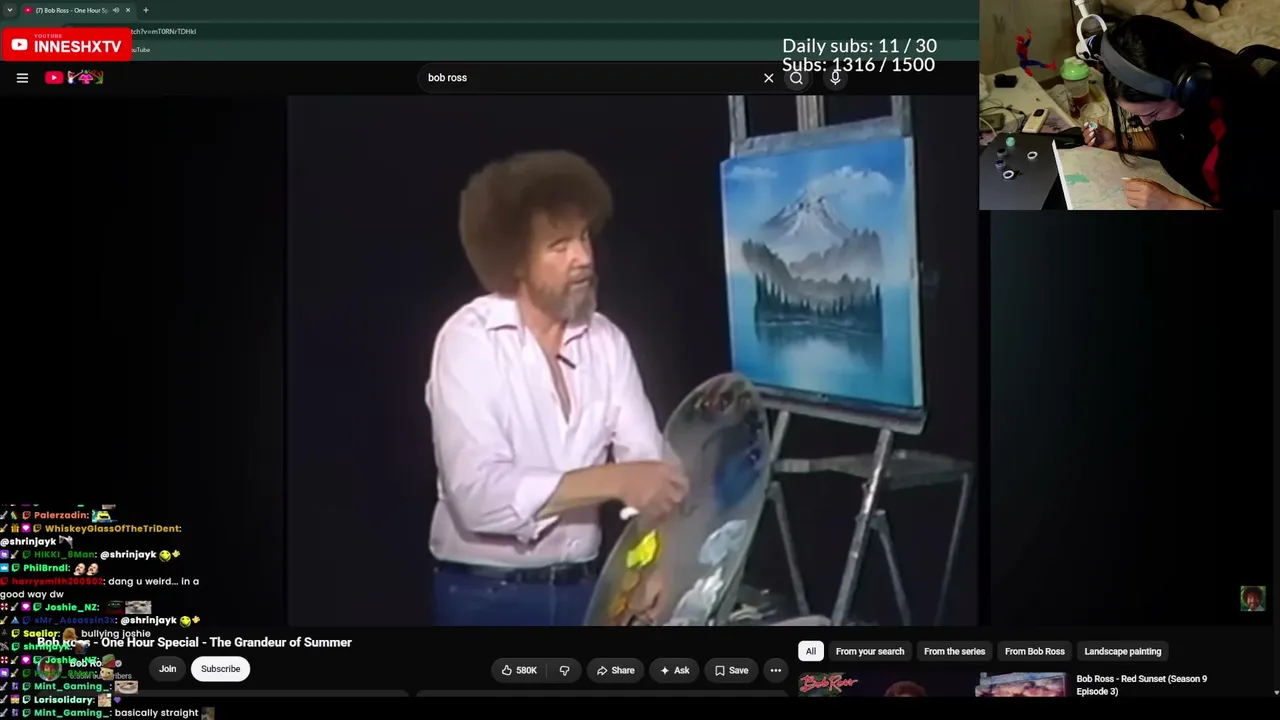Open the Red Sunset video thumbnail
1280x720 pixels.
point(933,684)
